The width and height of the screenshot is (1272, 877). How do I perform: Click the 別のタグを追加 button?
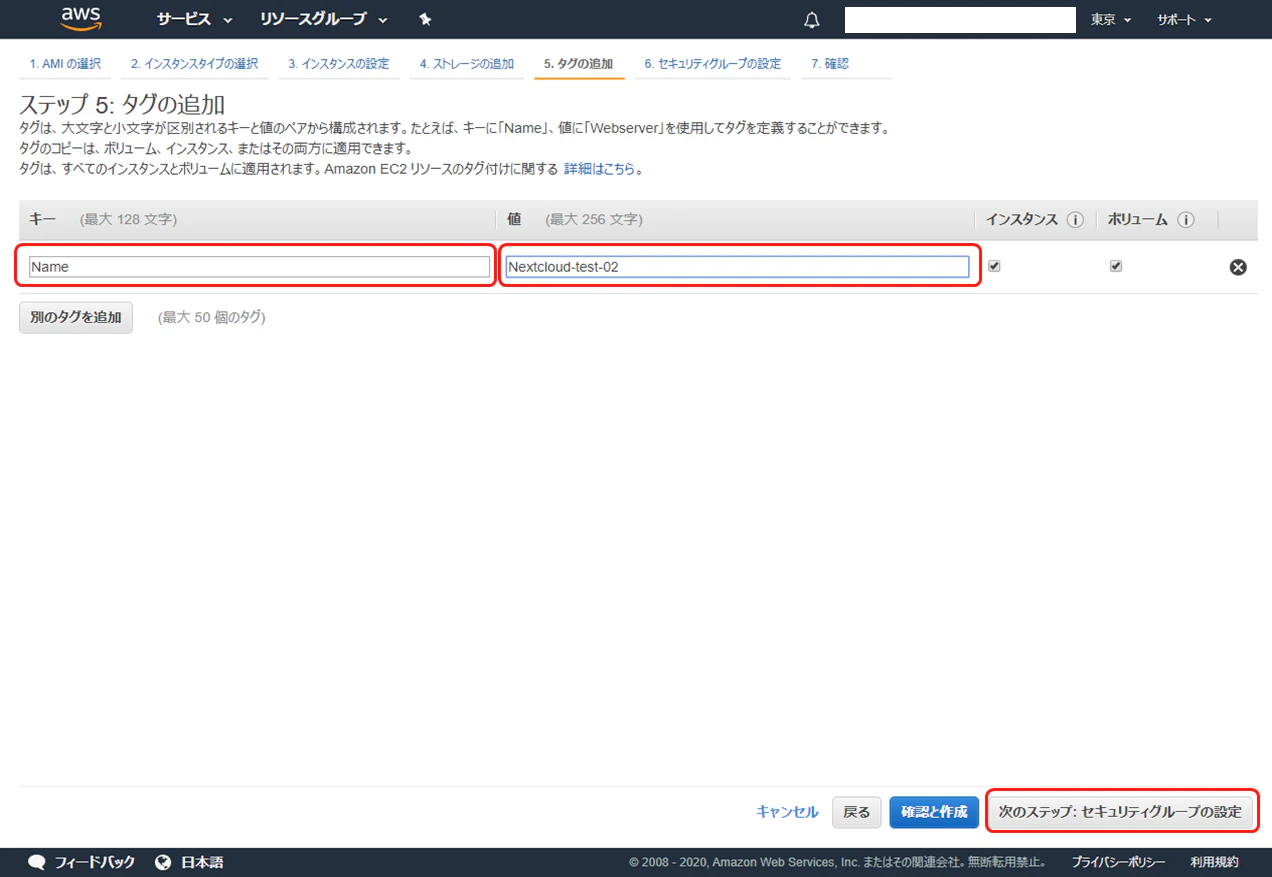(76, 317)
